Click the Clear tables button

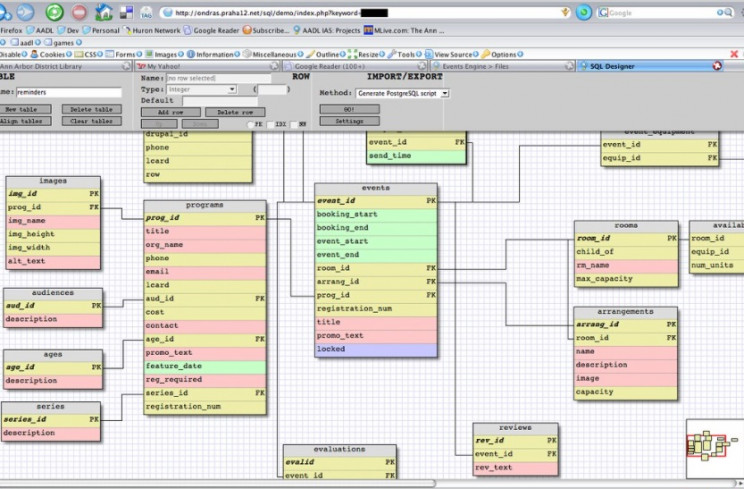(92, 121)
